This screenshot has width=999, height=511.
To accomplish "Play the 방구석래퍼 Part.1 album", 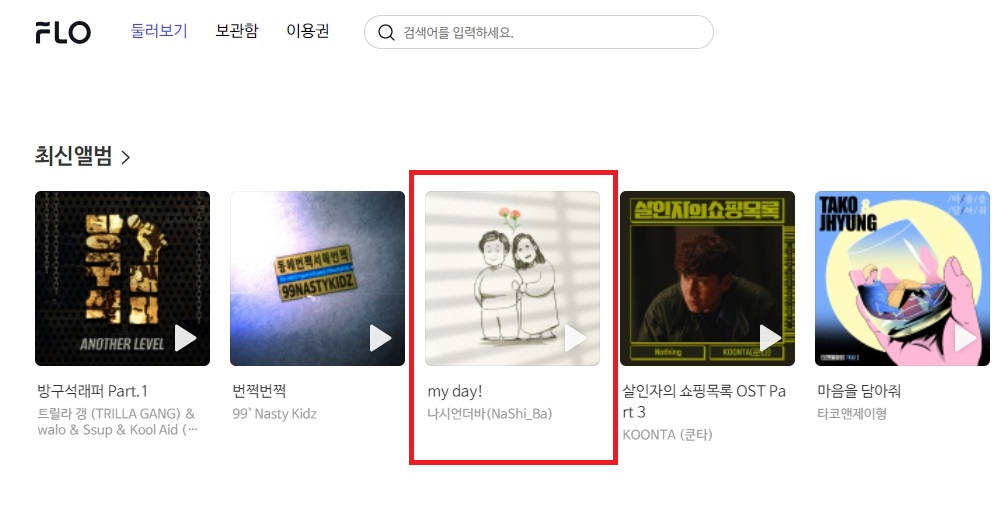I will tap(185, 338).
